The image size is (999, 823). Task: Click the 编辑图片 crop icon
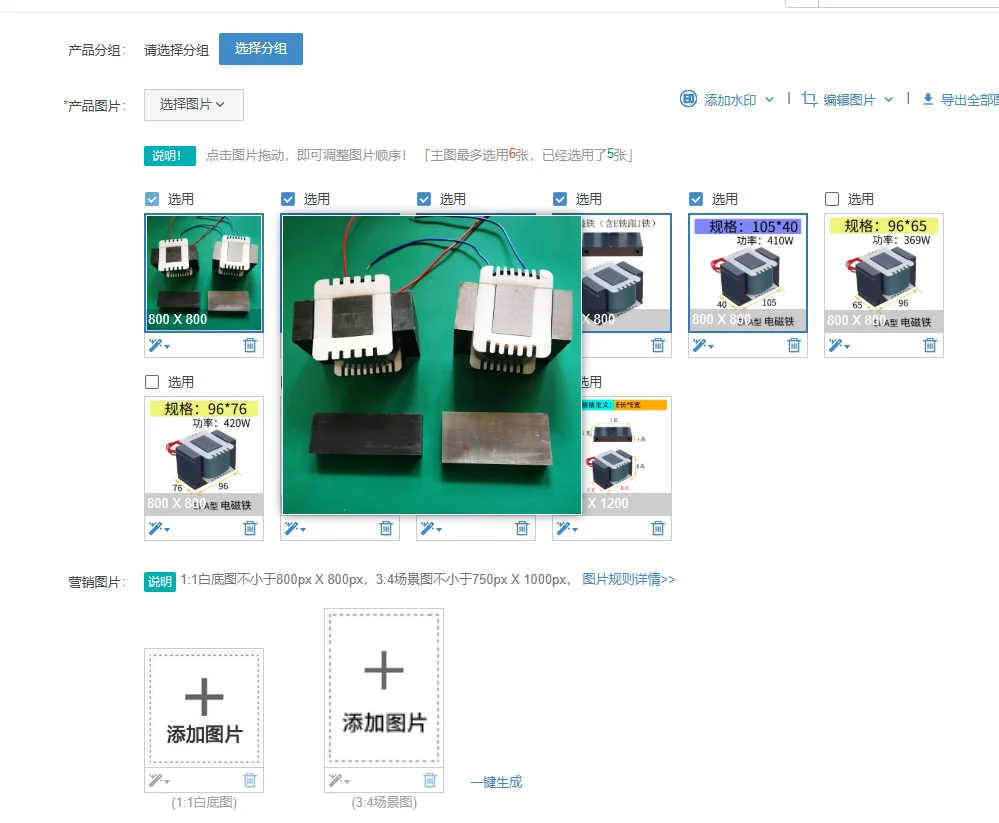(809, 99)
